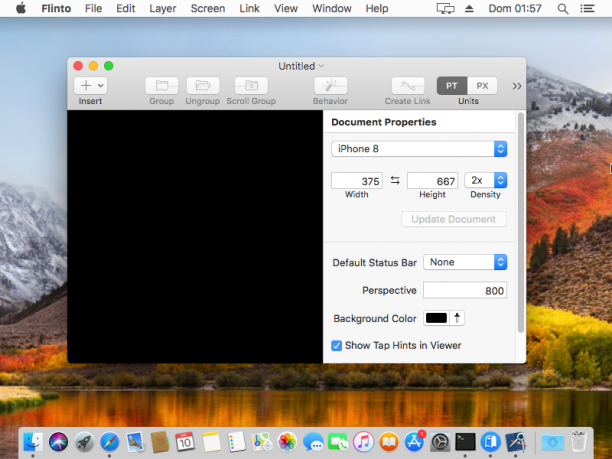The height and width of the screenshot is (459, 612).
Task: Swap width and height arrows icon
Action: (x=395, y=180)
